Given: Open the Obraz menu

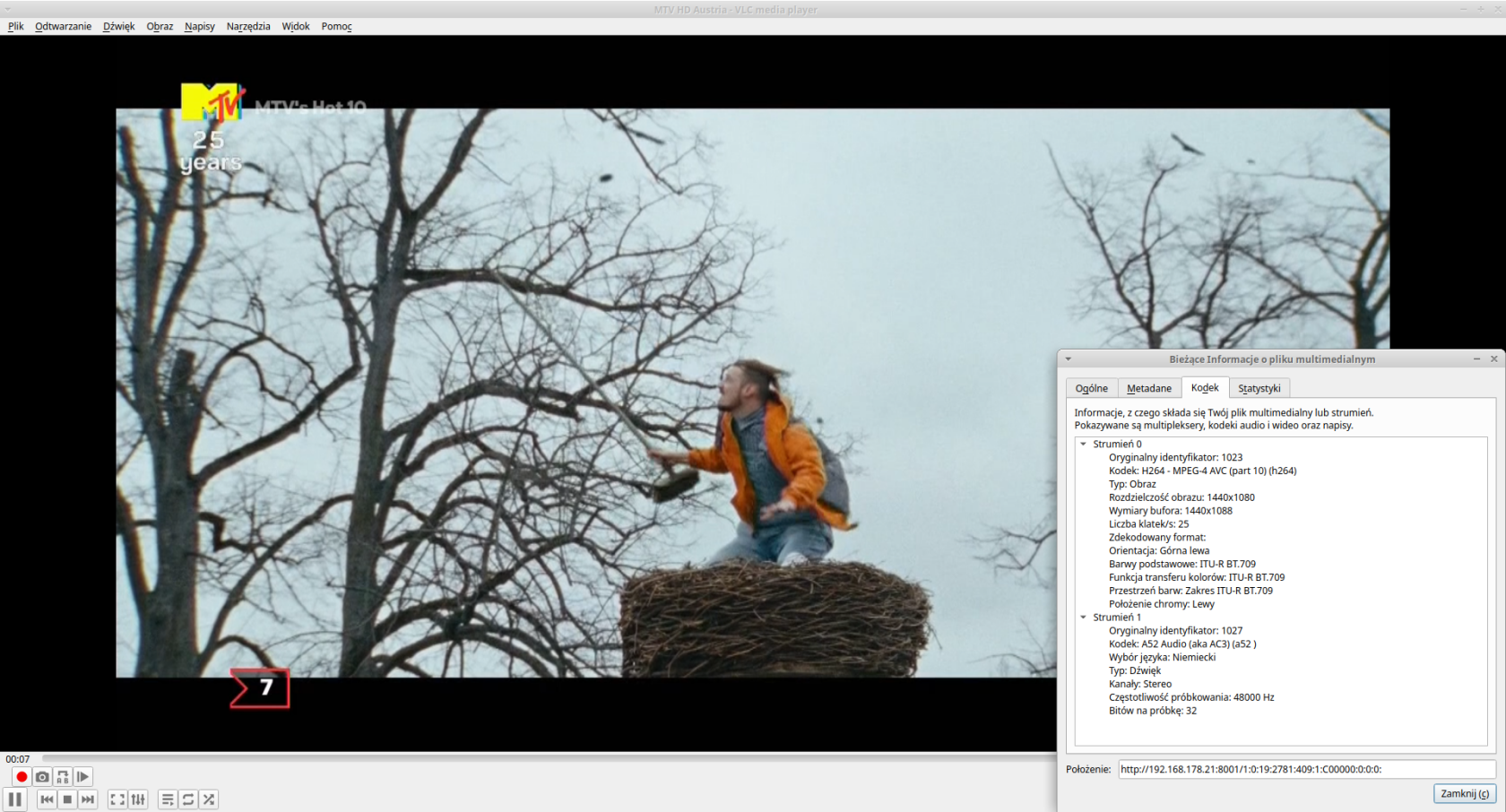Looking at the screenshot, I should click(x=160, y=26).
